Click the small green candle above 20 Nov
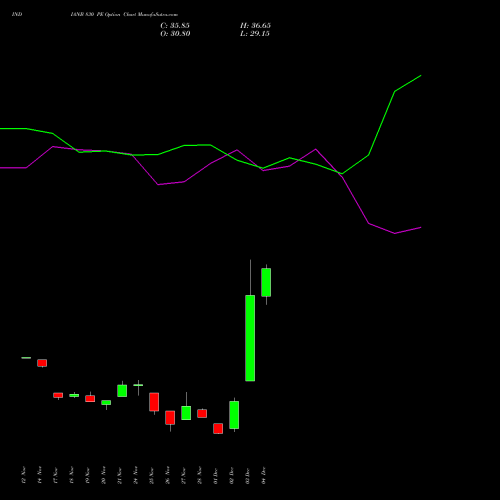The width and height of the screenshot is (500, 500). click(x=106, y=402)
